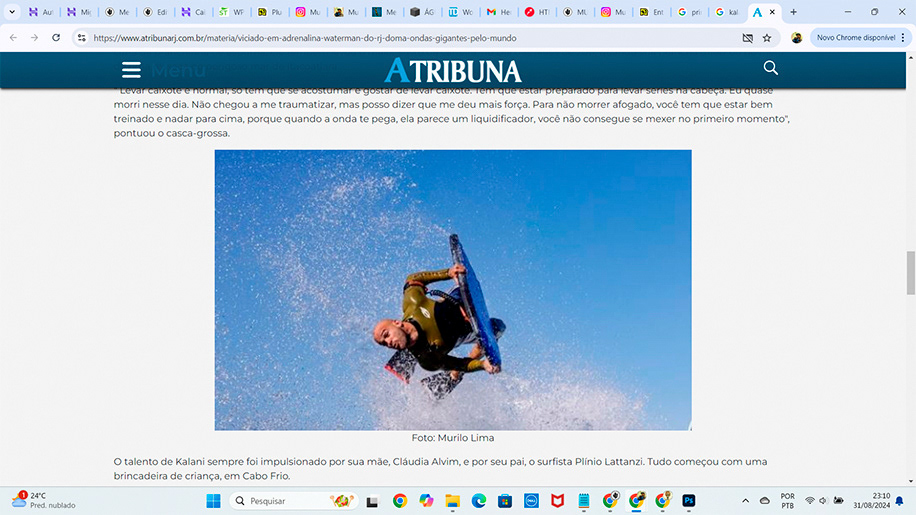Open the tab search dropdown arrow

pos(12,12)
